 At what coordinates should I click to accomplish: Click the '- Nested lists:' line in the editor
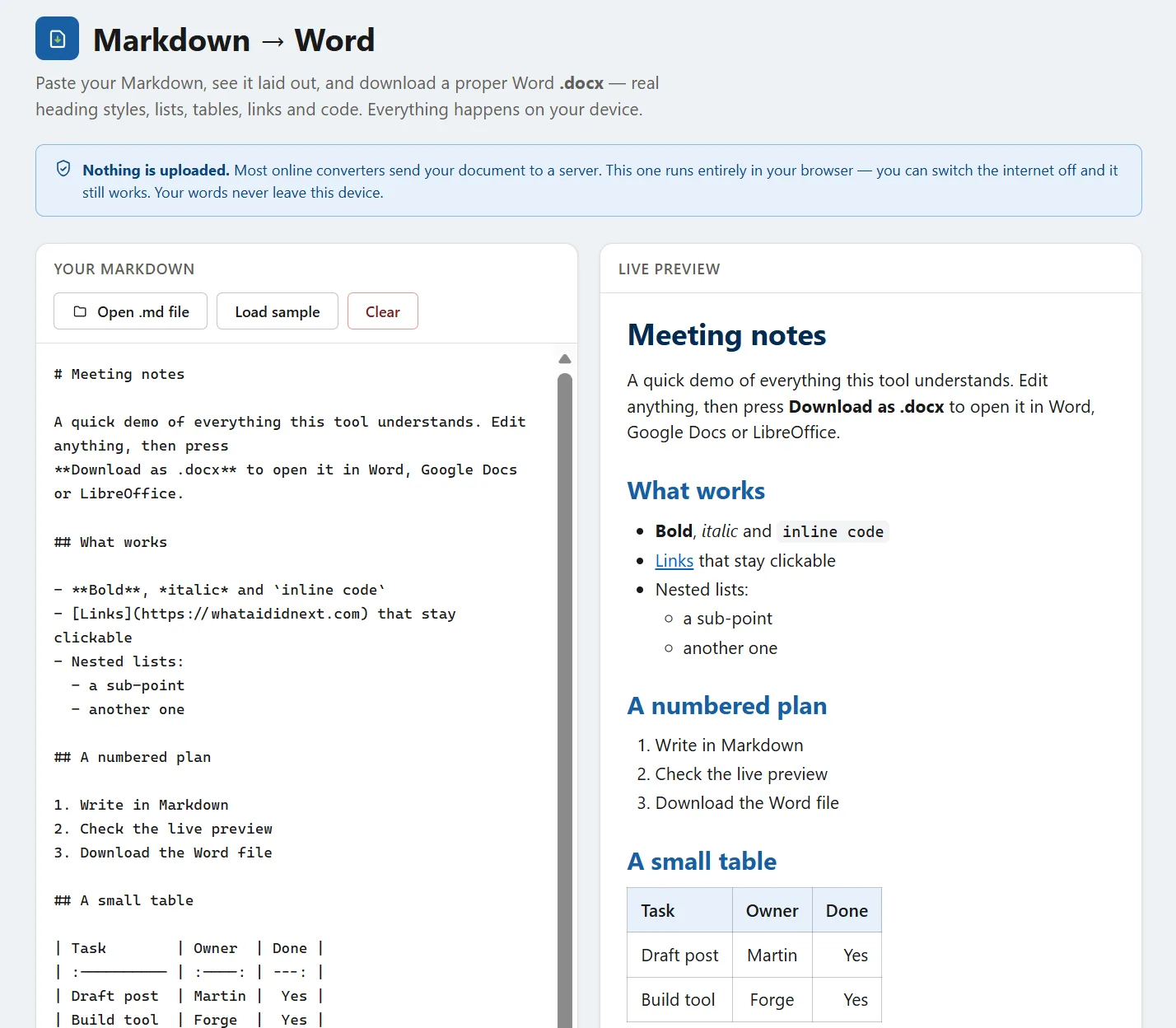click(x=119, y=661)
